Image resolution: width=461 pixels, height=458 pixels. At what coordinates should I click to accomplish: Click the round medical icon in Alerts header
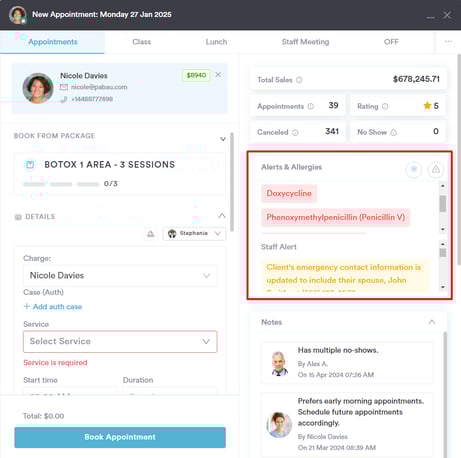(x=414, y=170)
